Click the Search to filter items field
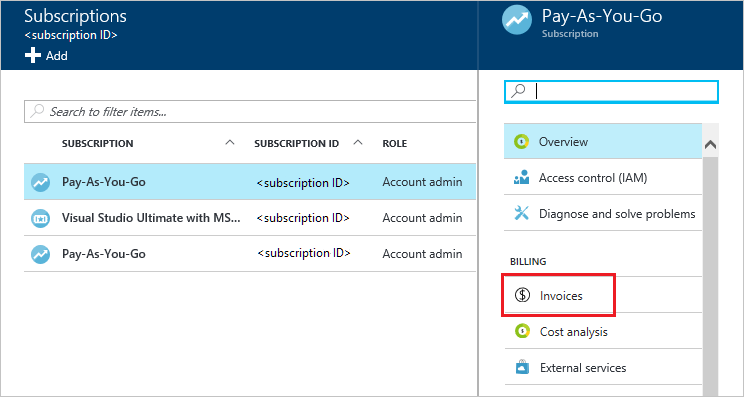The width and height of the screenshot is (744, 397). pyautogui.click(x=250, y=111)
